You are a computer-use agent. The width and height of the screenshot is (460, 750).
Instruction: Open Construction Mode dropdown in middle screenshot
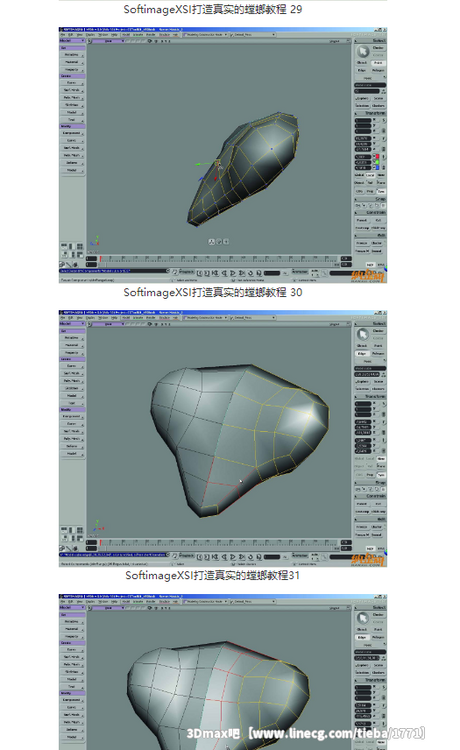click(206, 318)
